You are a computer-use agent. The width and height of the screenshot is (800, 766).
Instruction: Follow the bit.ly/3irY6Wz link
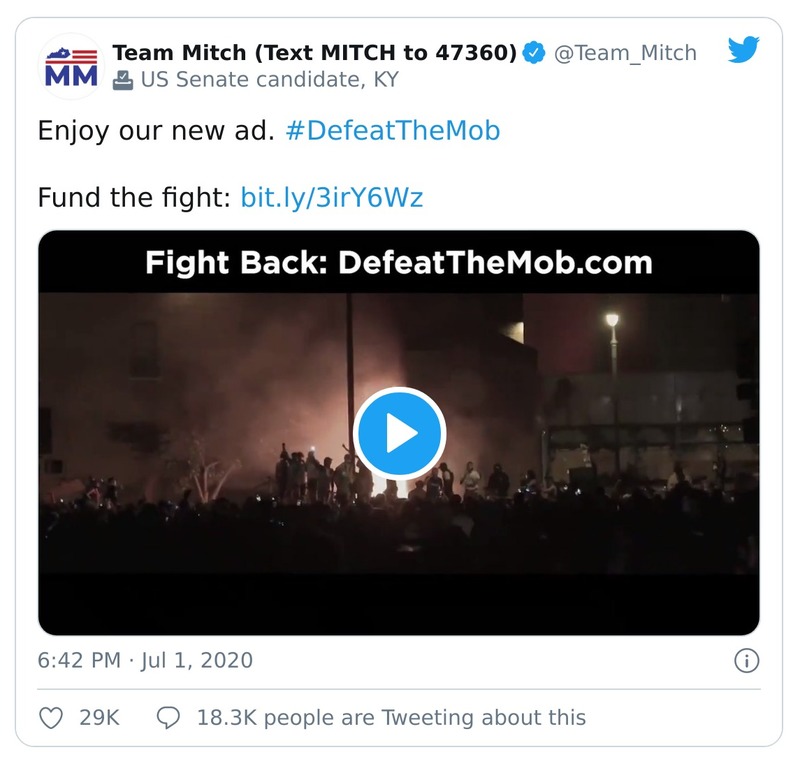coord(332,197)
